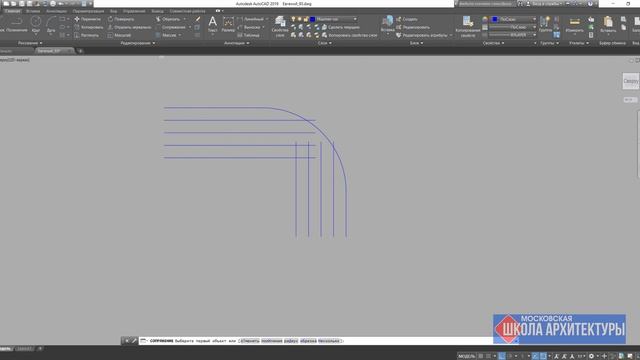Toggle layer lock padlock icon
640x360 pixels.
tap(306, 19)
